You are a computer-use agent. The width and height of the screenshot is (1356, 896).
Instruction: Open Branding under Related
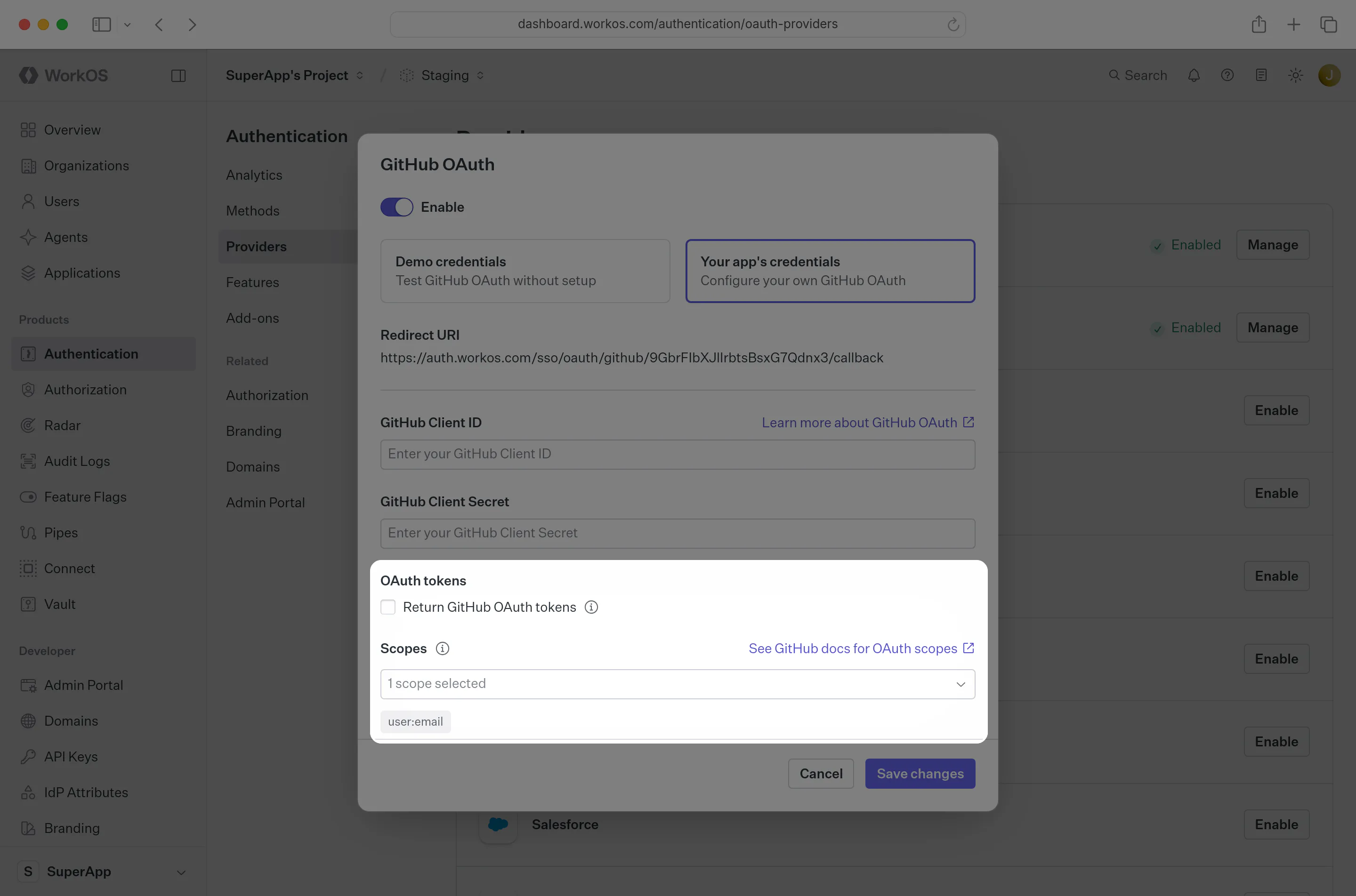(x=253, y=431)
